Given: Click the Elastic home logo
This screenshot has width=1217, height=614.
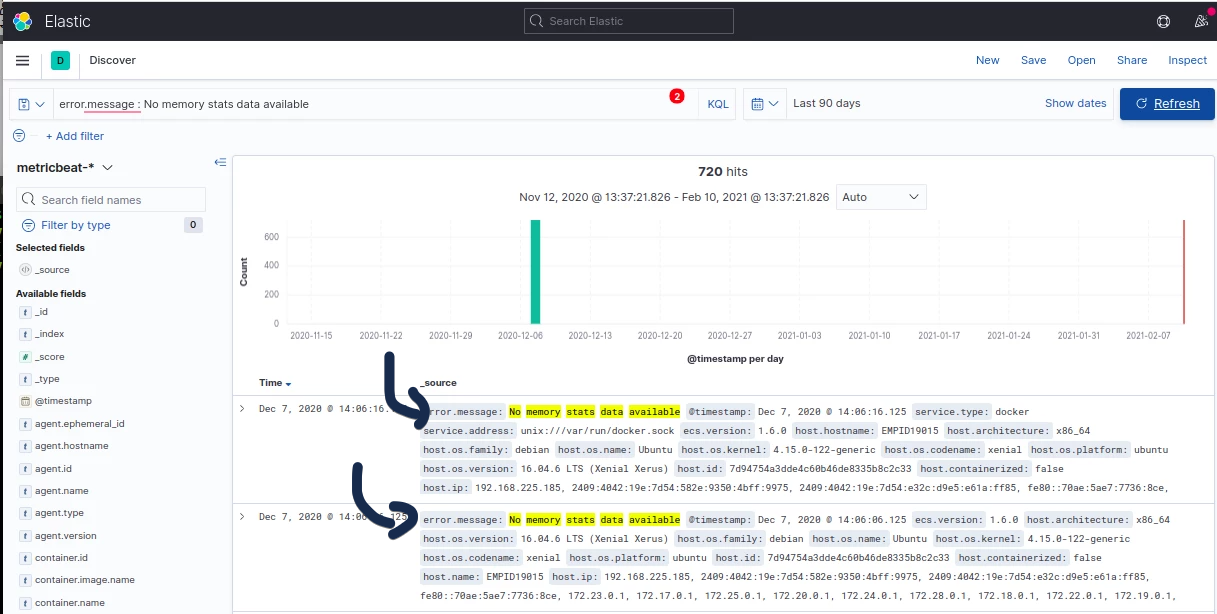Looking at the screenshot, I should pos(21,21).
